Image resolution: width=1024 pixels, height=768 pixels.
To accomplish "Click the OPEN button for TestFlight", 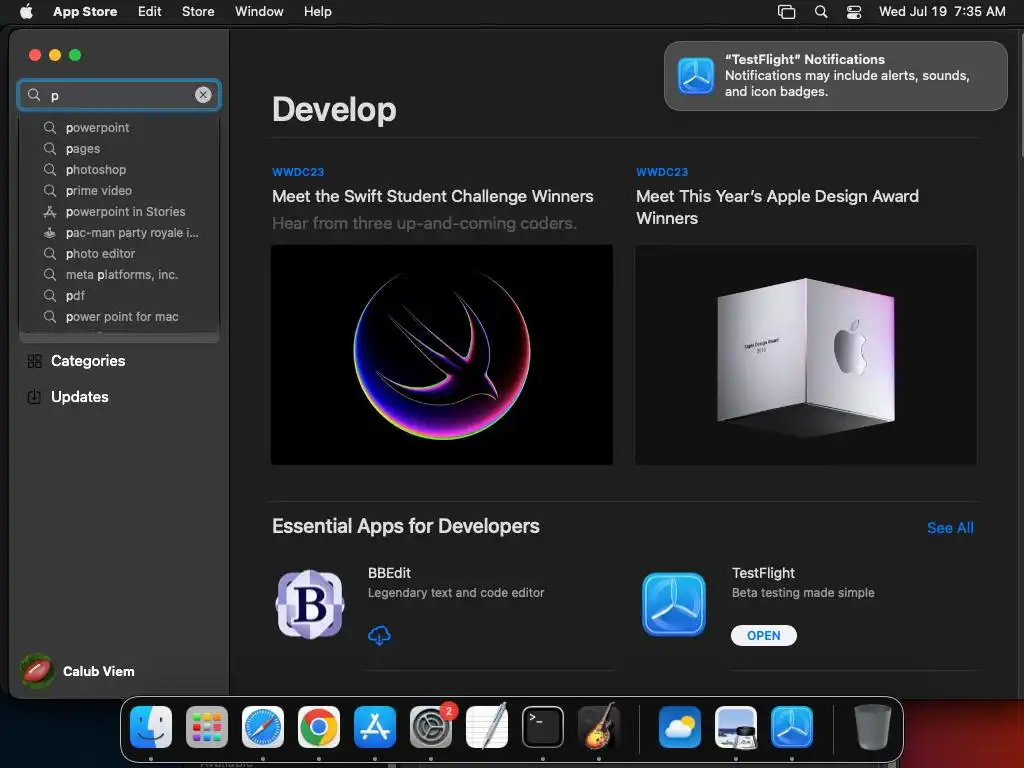I will [x=763, y=635].
